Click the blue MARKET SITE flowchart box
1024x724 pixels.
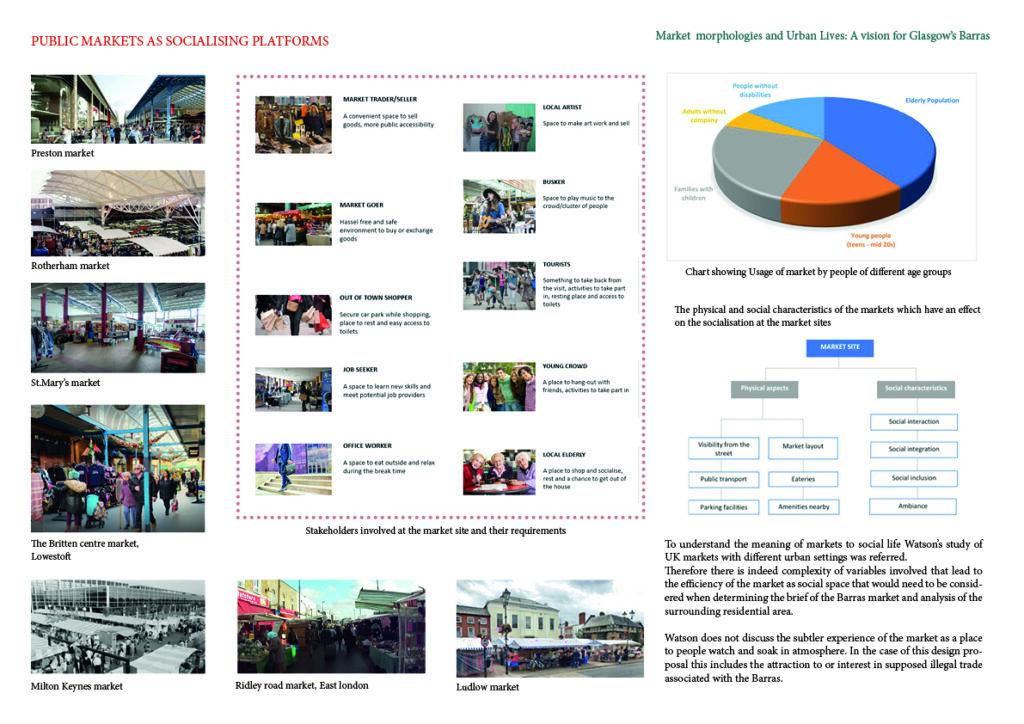(x=840, y=347)
